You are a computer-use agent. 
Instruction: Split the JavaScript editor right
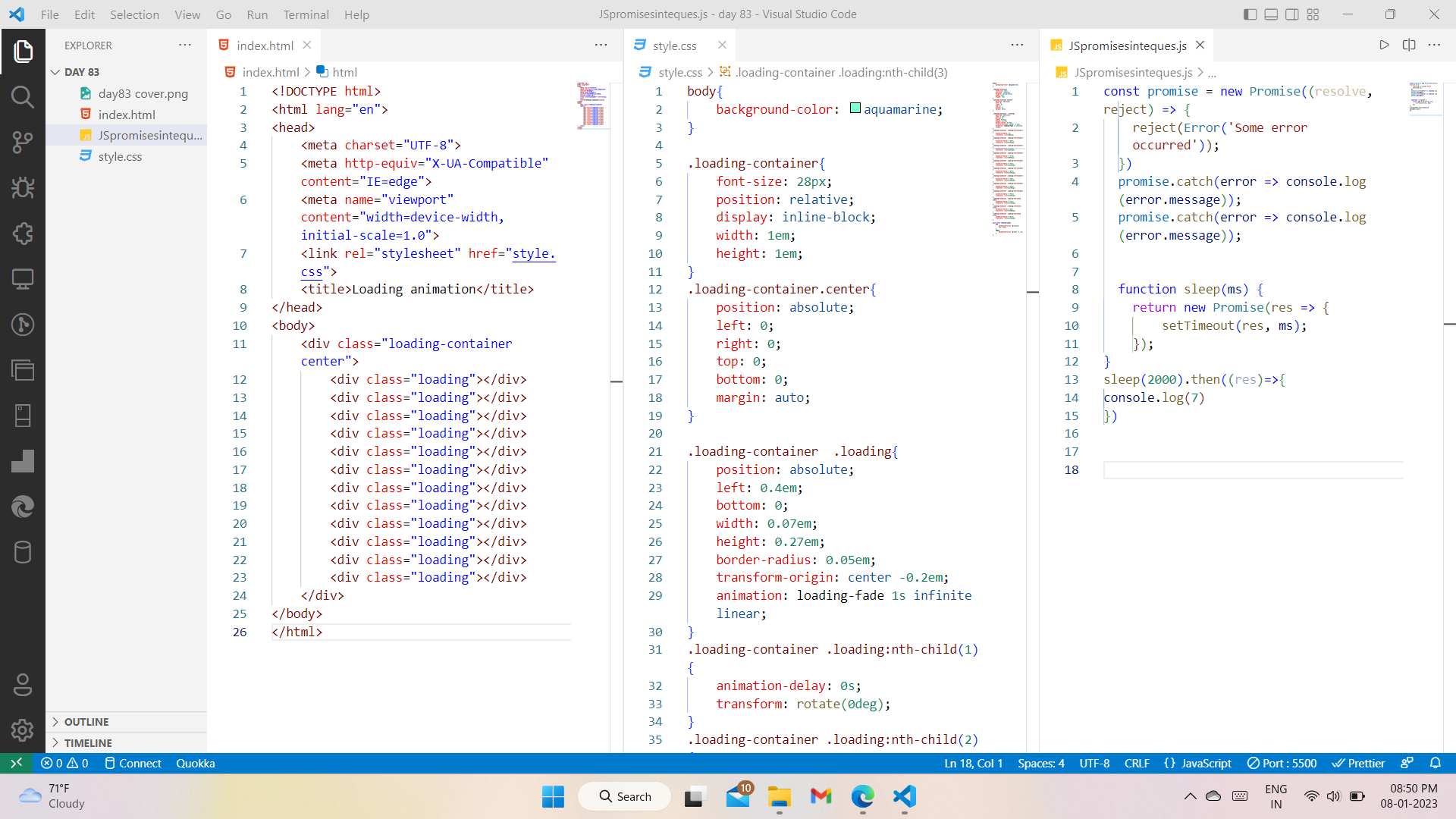pos(1409,45)
